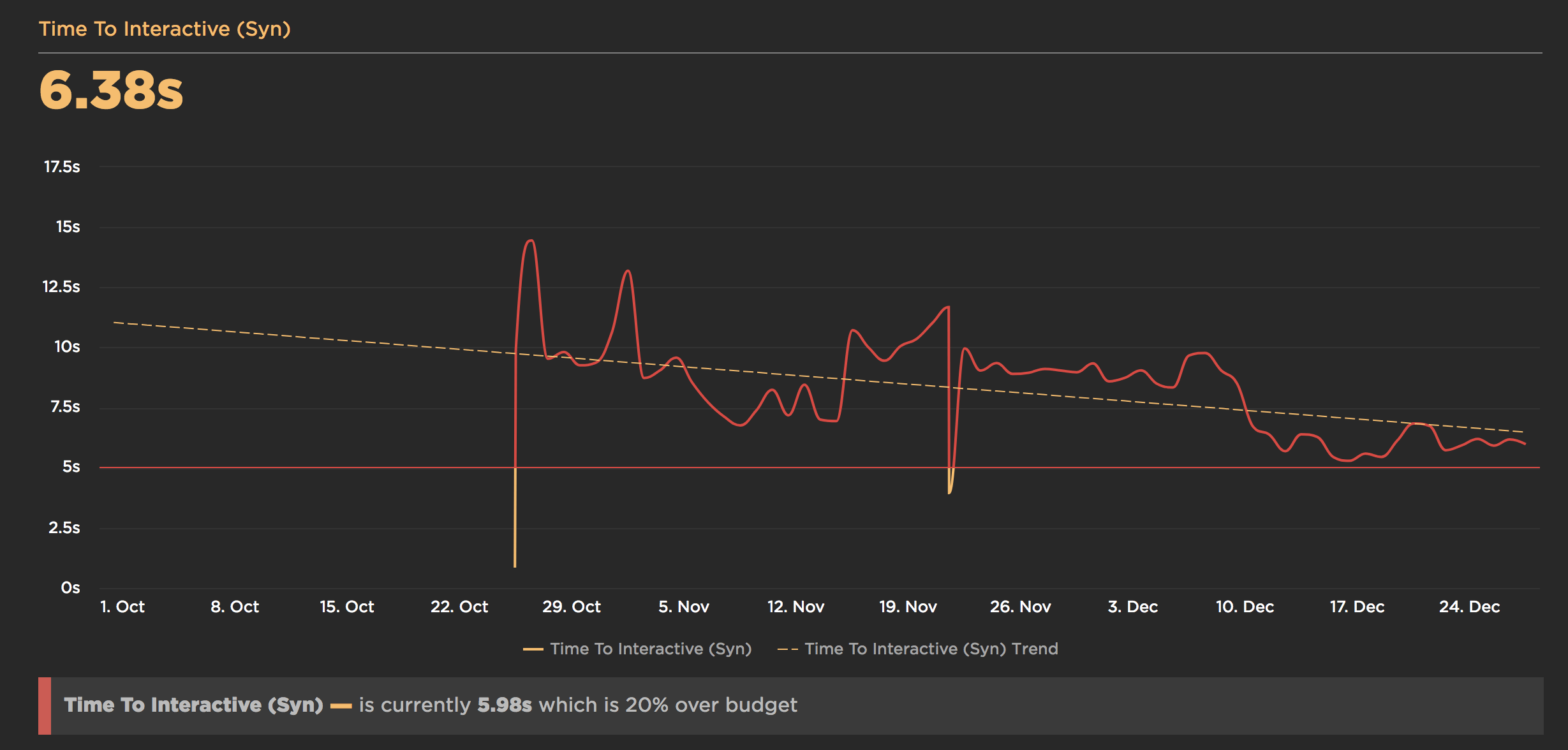Click the orange line icon in the budget message
Image resolution: width=1568 pixels, height=750 pixels.
pos(341,705)
